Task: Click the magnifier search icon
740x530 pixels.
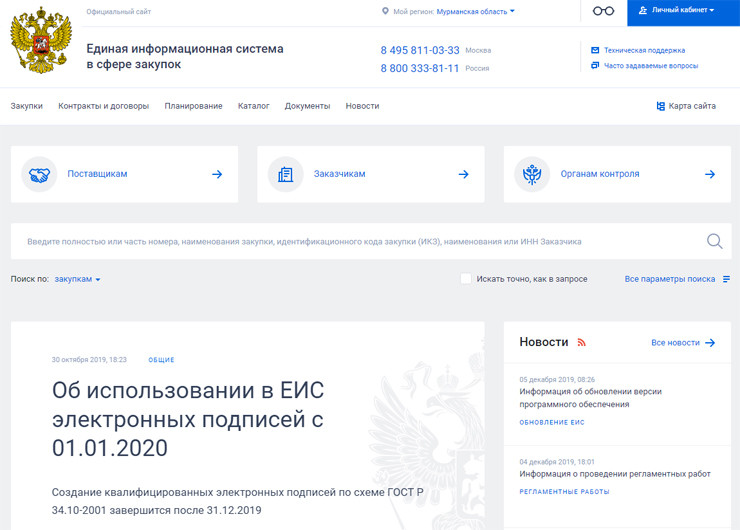Action: pos(714,241)
